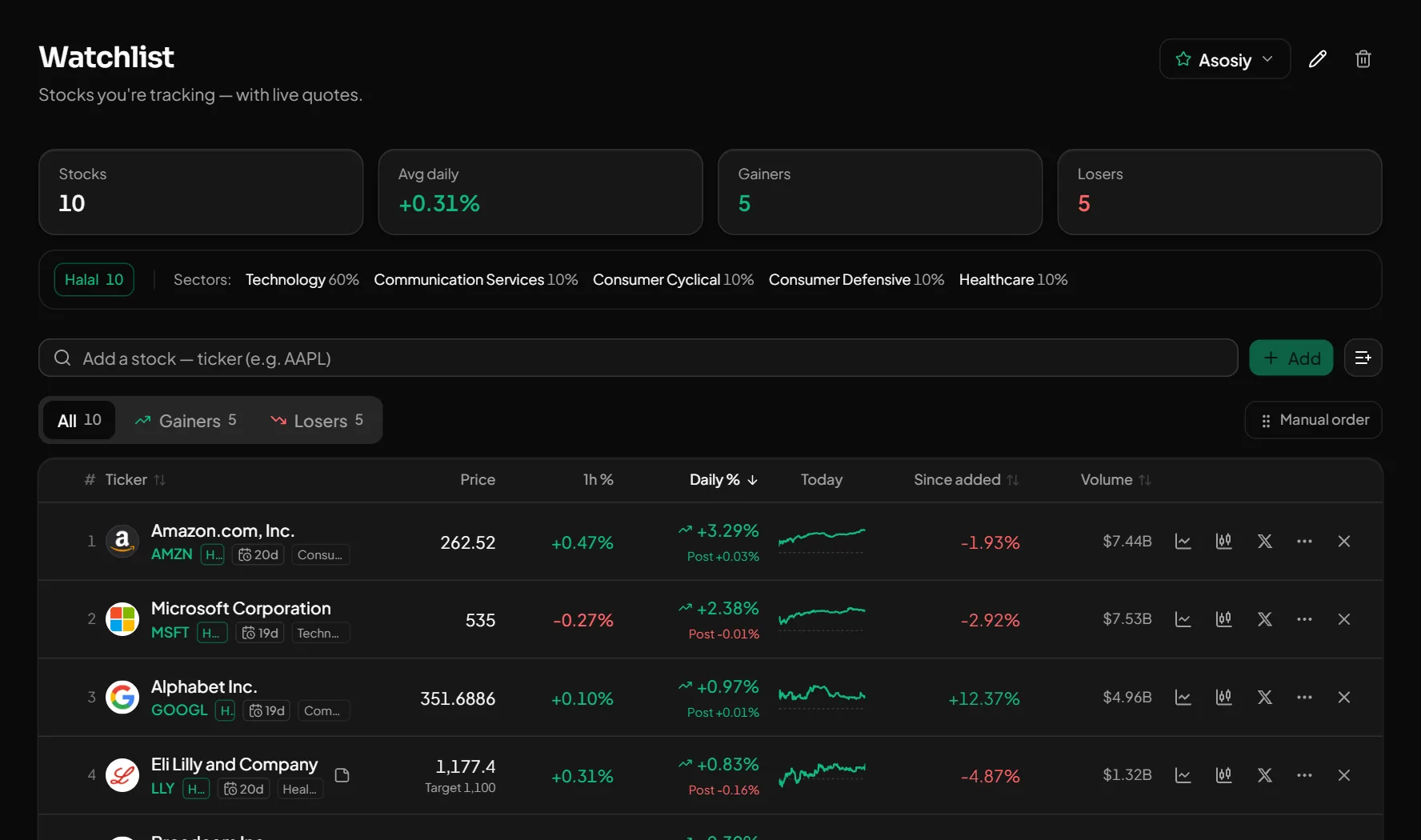
Task: Open more options for Eli Lilly row
Action: pyautogui.click(x=1305, y=775)
